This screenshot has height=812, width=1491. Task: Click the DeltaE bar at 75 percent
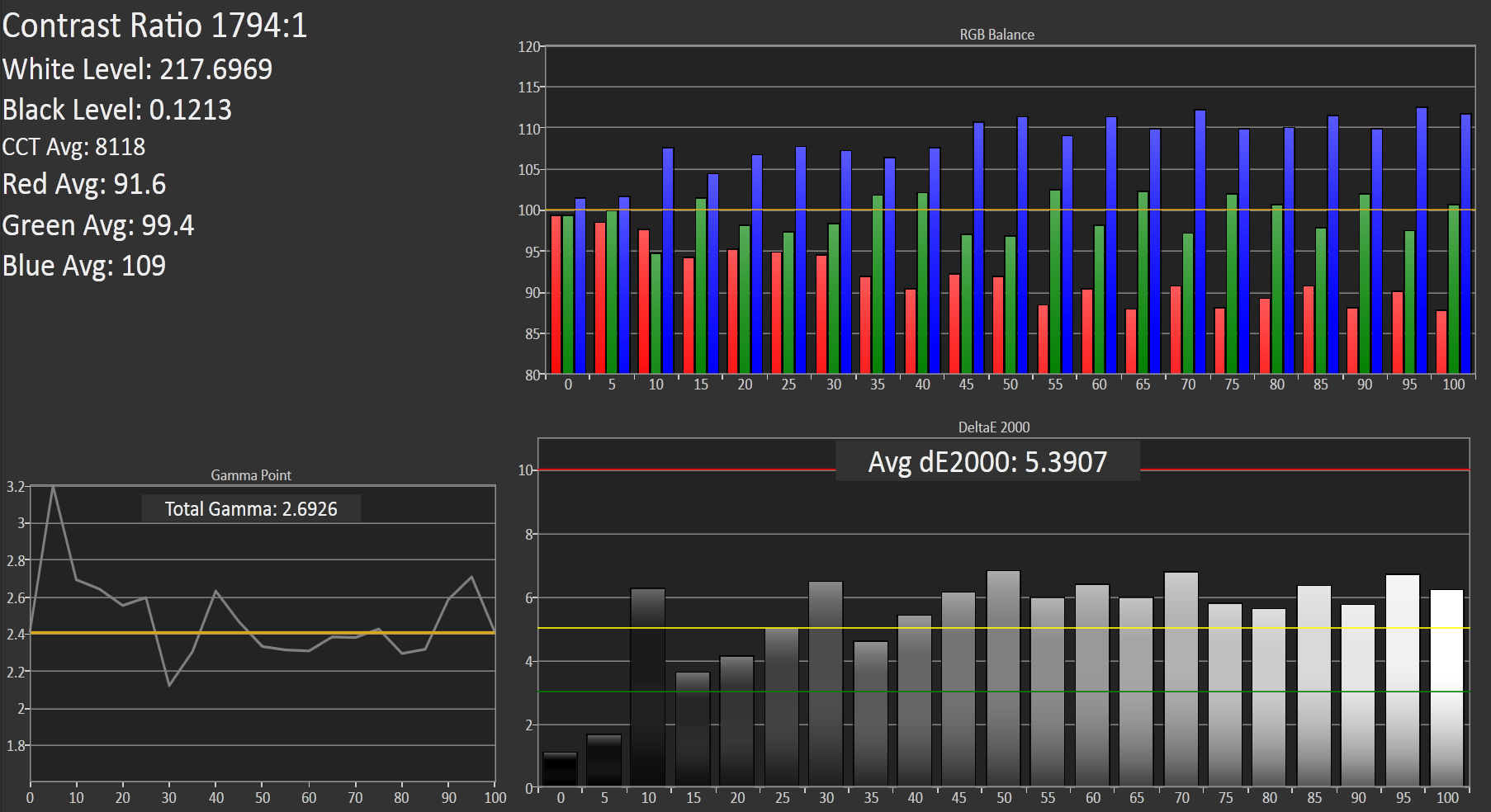coord(1225,695)
